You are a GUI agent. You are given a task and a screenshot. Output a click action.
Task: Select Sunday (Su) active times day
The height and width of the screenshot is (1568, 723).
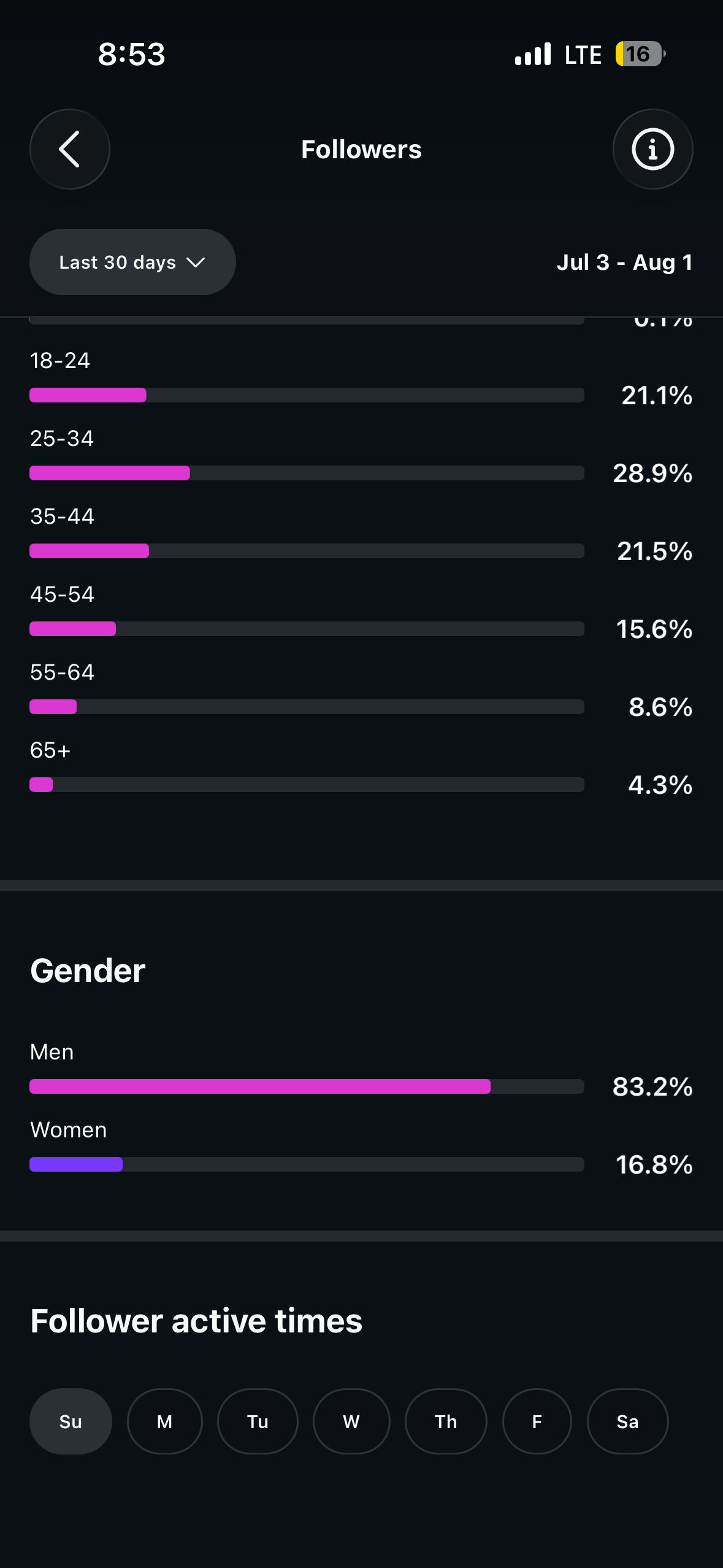71,1421
